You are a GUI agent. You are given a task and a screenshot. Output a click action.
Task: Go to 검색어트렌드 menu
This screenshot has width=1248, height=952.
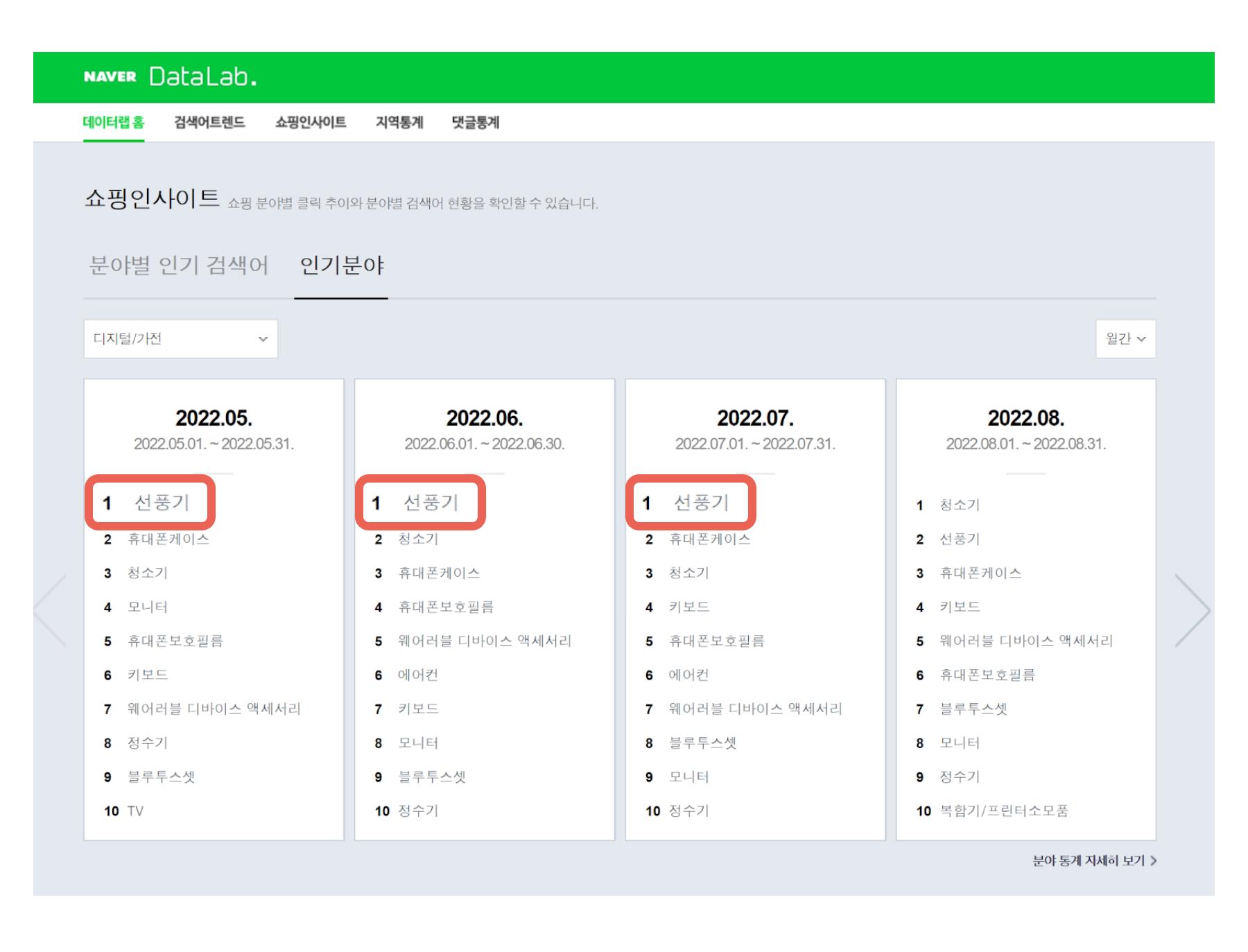click(209, 123)
